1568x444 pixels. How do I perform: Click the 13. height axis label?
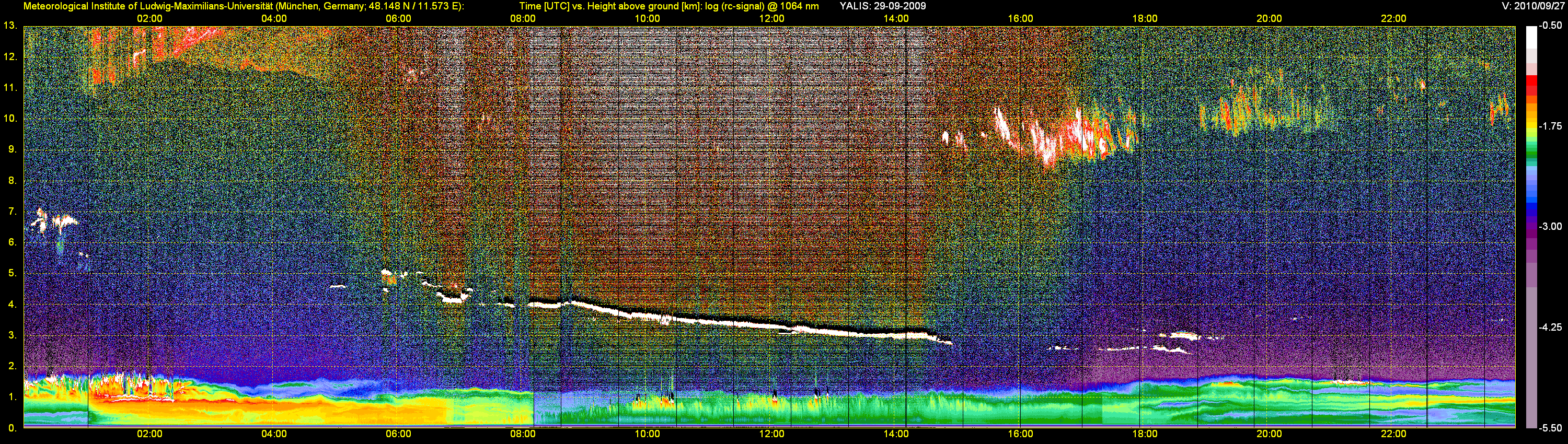10,26
